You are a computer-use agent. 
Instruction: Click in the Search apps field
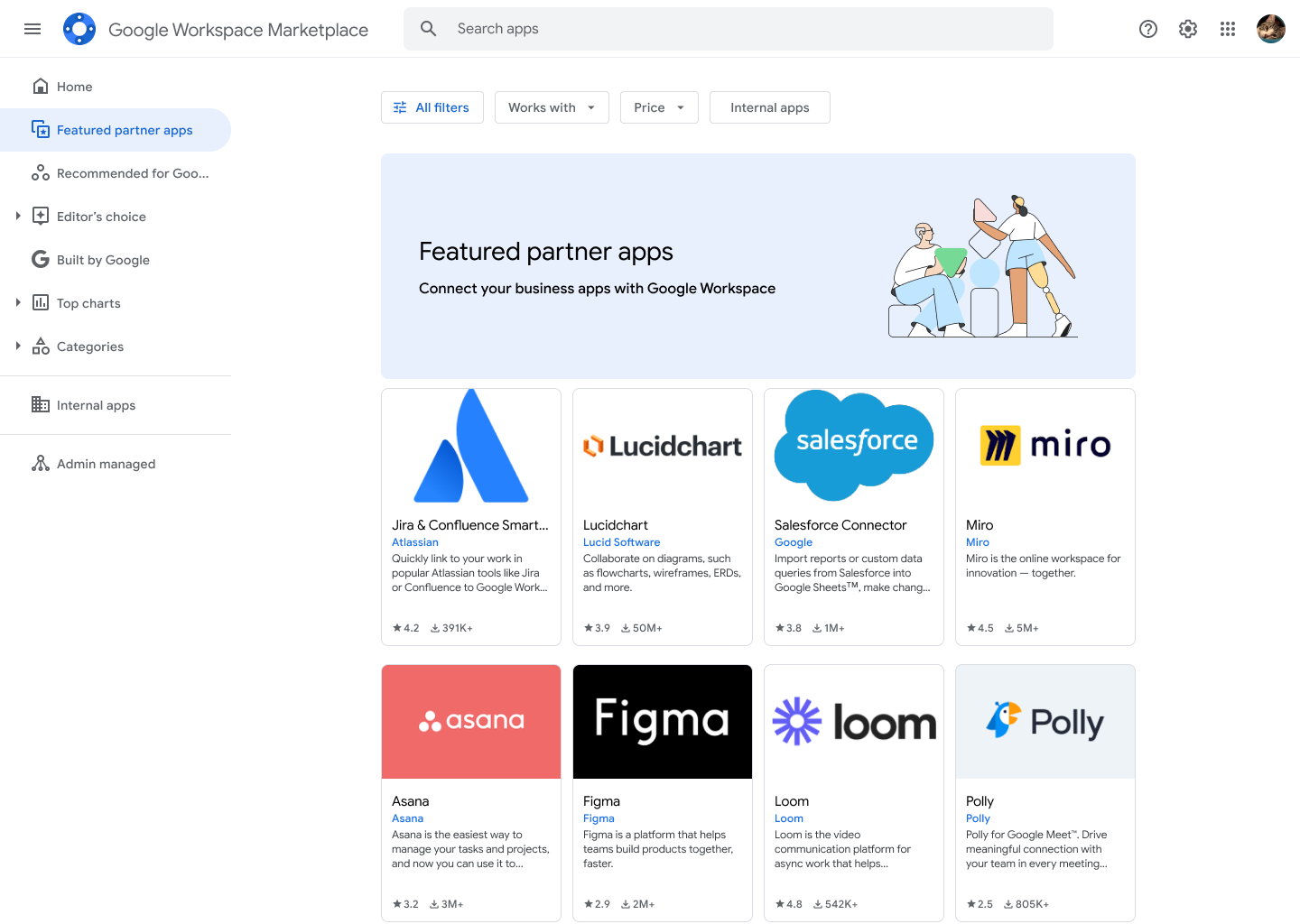coord(728,29)
